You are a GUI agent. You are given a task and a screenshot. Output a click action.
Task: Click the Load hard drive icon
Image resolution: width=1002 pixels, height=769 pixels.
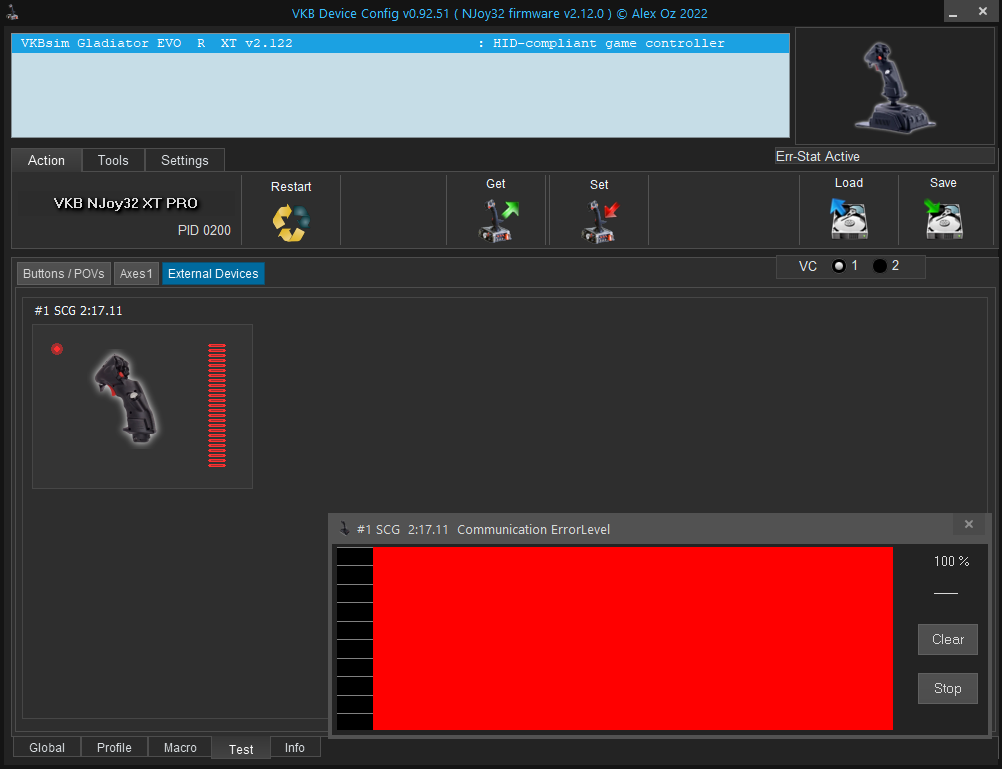coord(849,219)
